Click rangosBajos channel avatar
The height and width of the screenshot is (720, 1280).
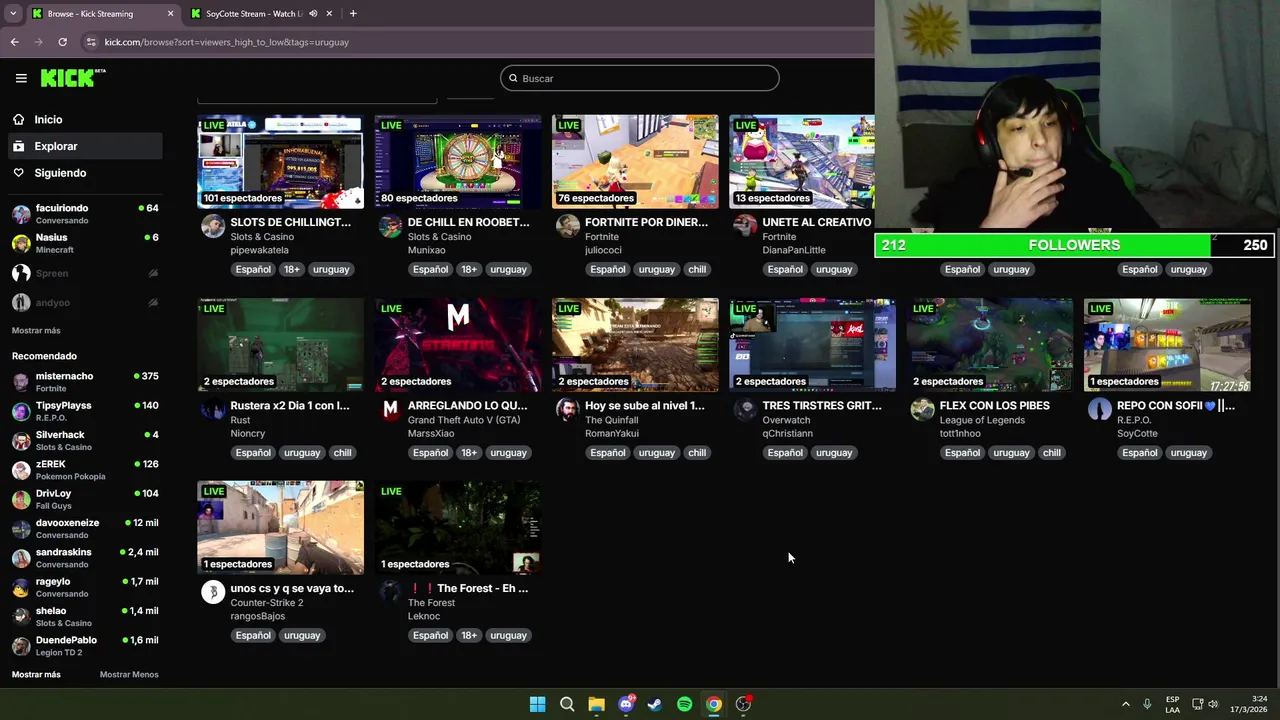(x=213, y=592)
